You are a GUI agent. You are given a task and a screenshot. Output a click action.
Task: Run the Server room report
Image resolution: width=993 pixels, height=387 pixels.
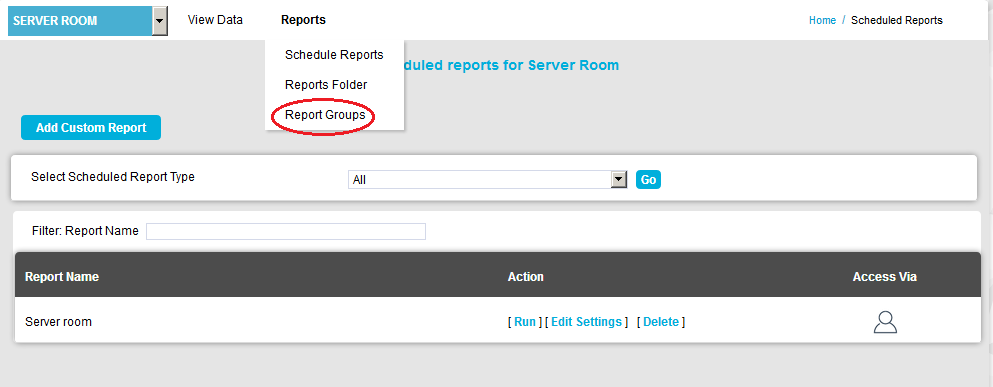[525, 322]
